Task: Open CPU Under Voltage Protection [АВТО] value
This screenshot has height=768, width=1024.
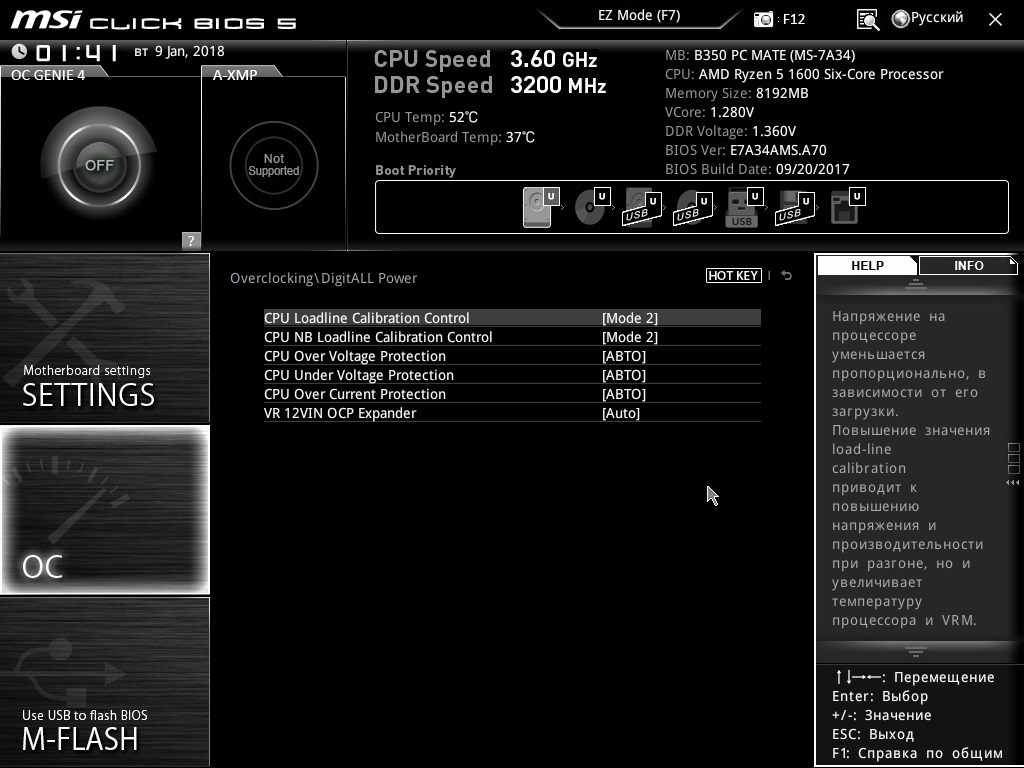Action: [624, 375]
